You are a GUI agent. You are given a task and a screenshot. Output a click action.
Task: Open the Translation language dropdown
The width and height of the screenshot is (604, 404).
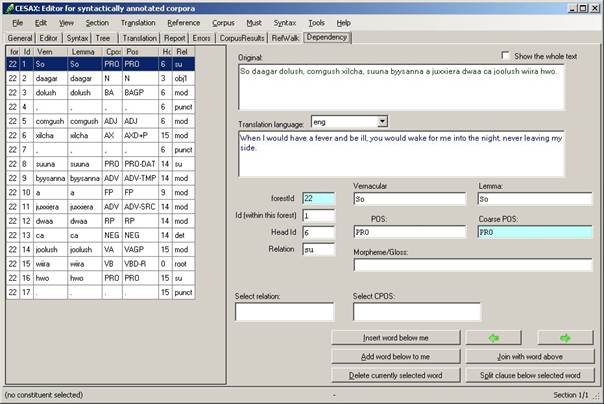tap(382, 121)
